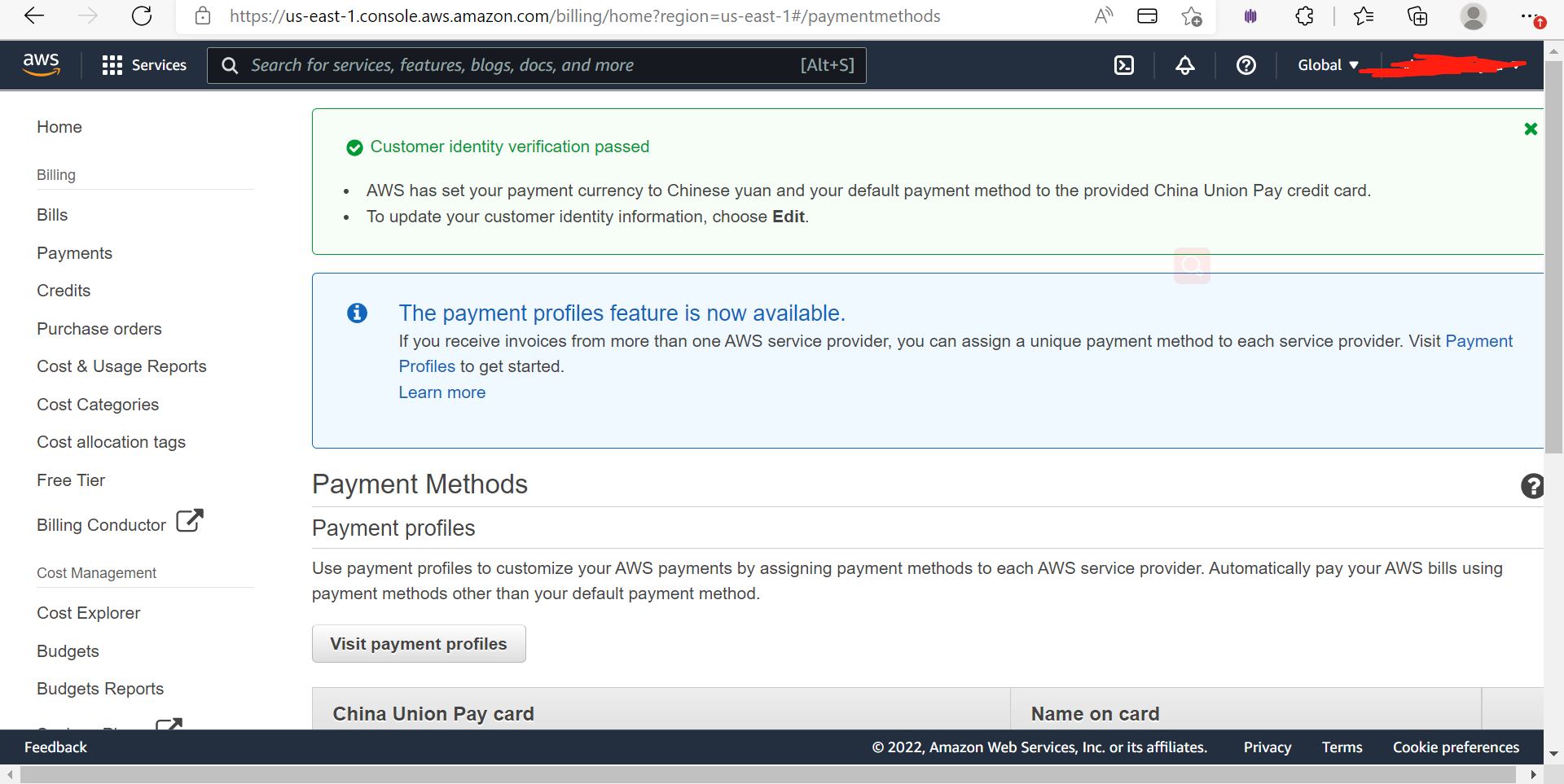Open the Read aloud icon
1564x784 pixels.
click(x=1104, y=15)
